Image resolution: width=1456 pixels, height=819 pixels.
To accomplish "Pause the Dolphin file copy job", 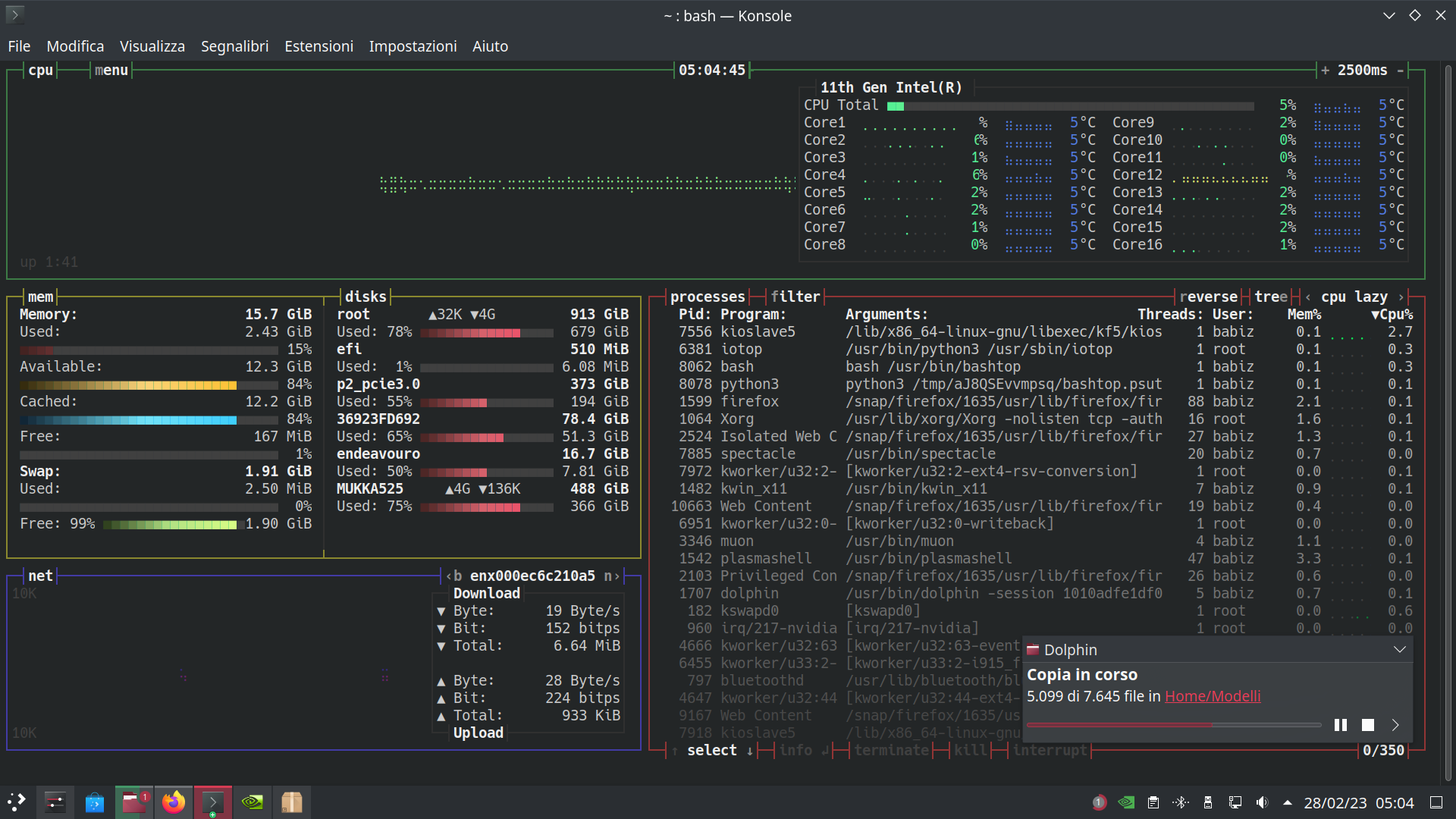I will point(1340,726).
